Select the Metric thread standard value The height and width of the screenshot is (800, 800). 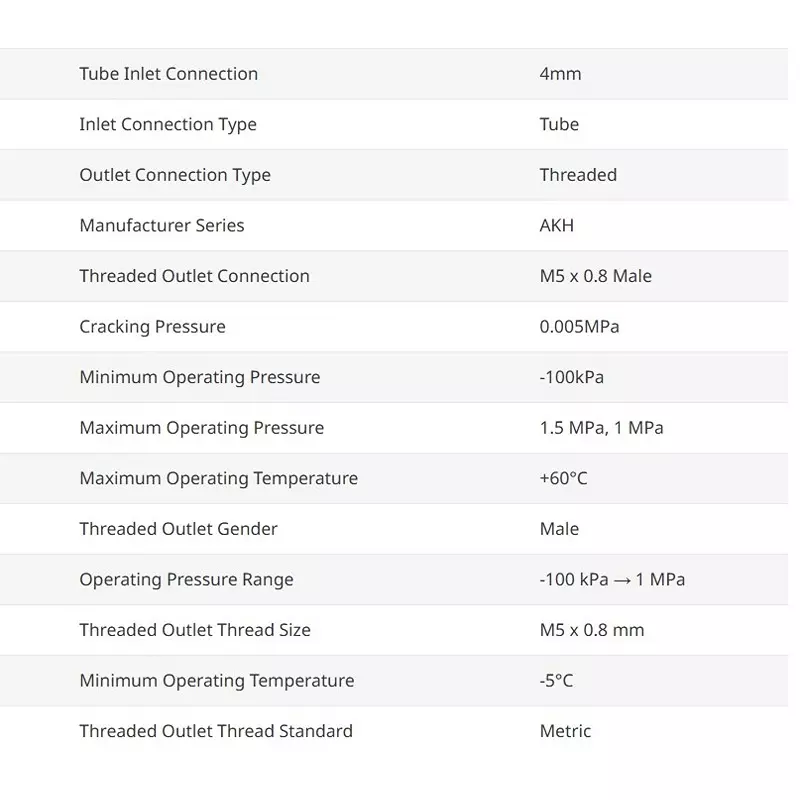pos(565,731)
